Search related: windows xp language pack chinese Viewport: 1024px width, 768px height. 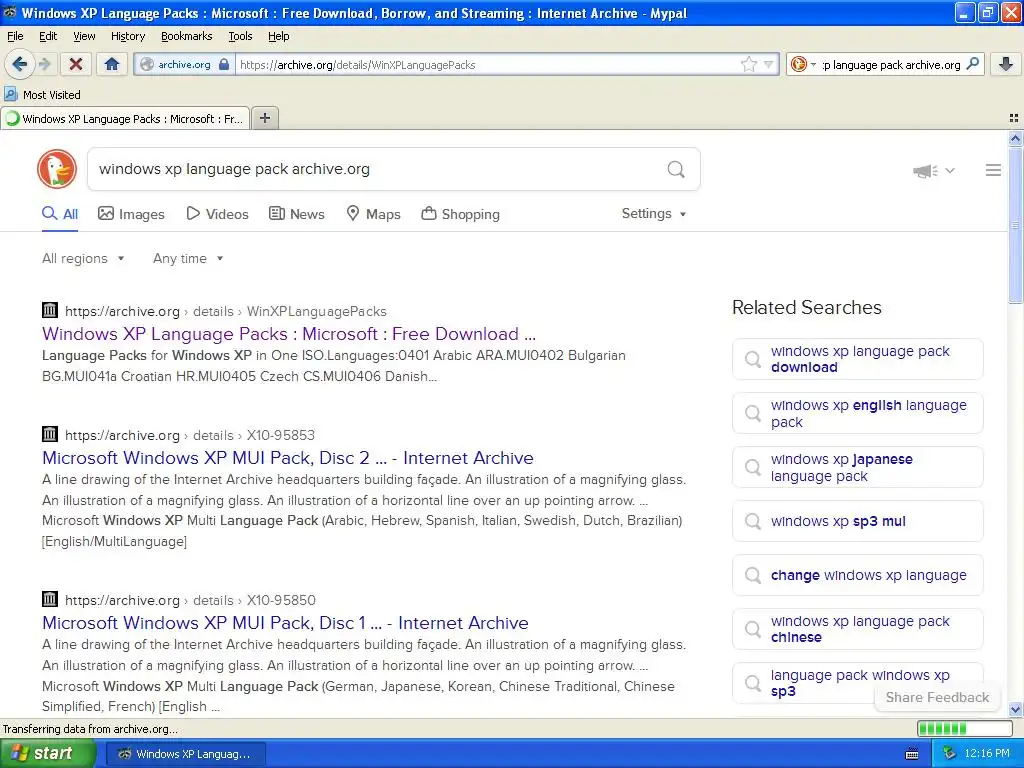(857, 629)
